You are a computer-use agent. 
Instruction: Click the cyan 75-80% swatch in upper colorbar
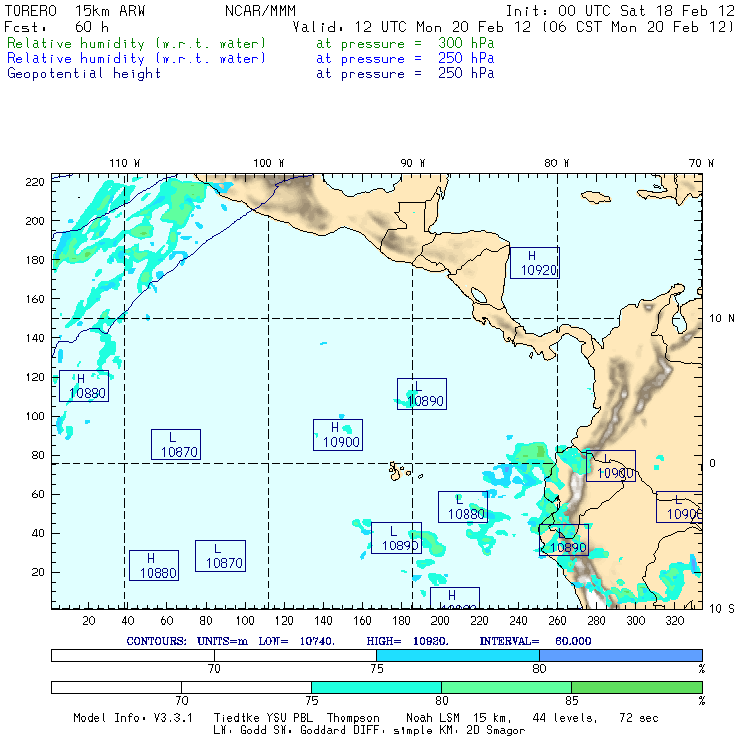pos(458,655)
